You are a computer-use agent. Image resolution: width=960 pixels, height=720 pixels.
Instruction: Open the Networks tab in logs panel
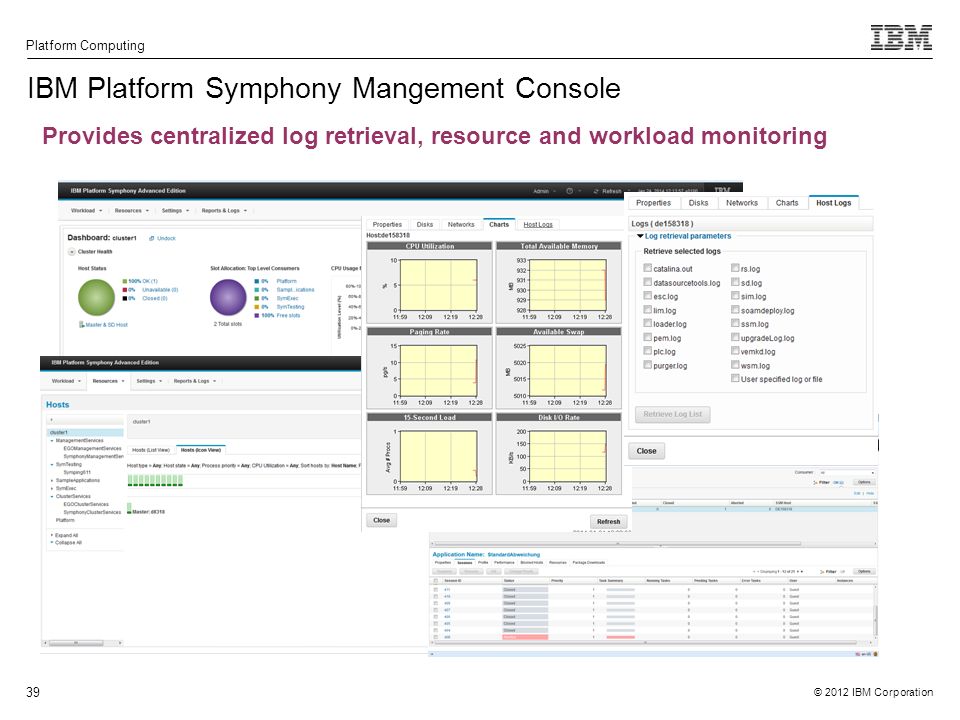coord(741,203)
